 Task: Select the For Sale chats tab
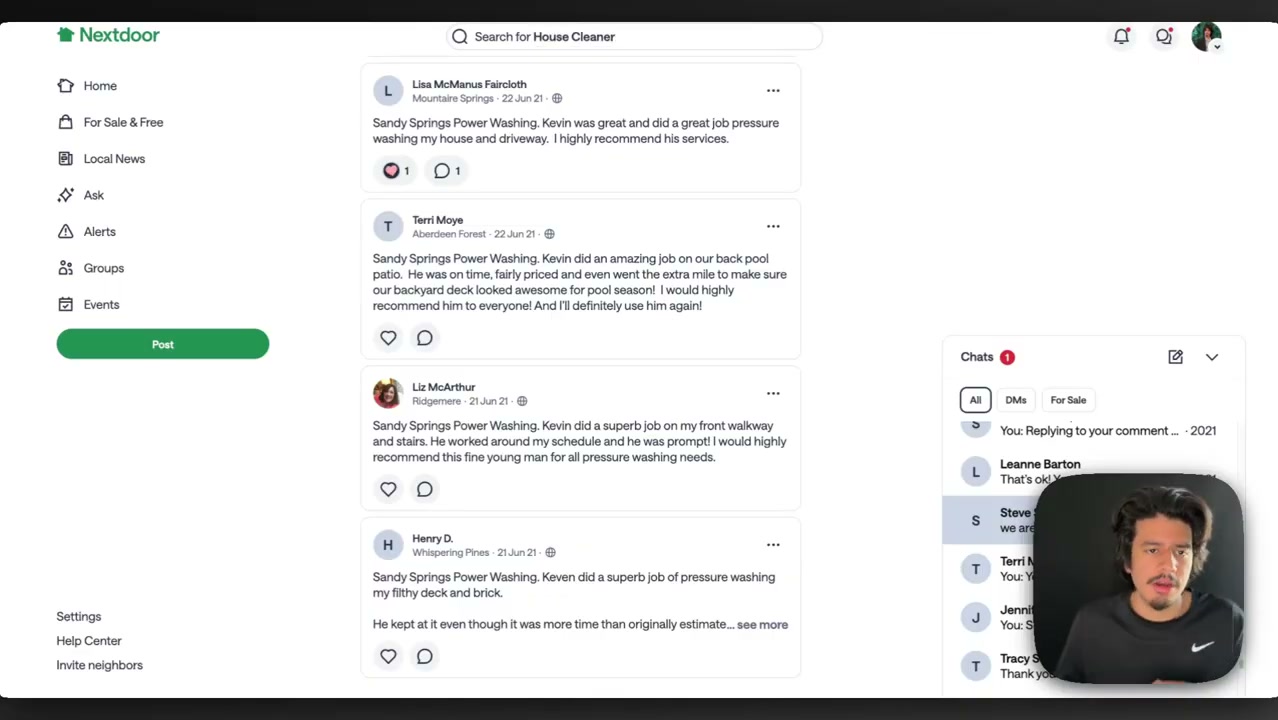[x=1068, y=400]
